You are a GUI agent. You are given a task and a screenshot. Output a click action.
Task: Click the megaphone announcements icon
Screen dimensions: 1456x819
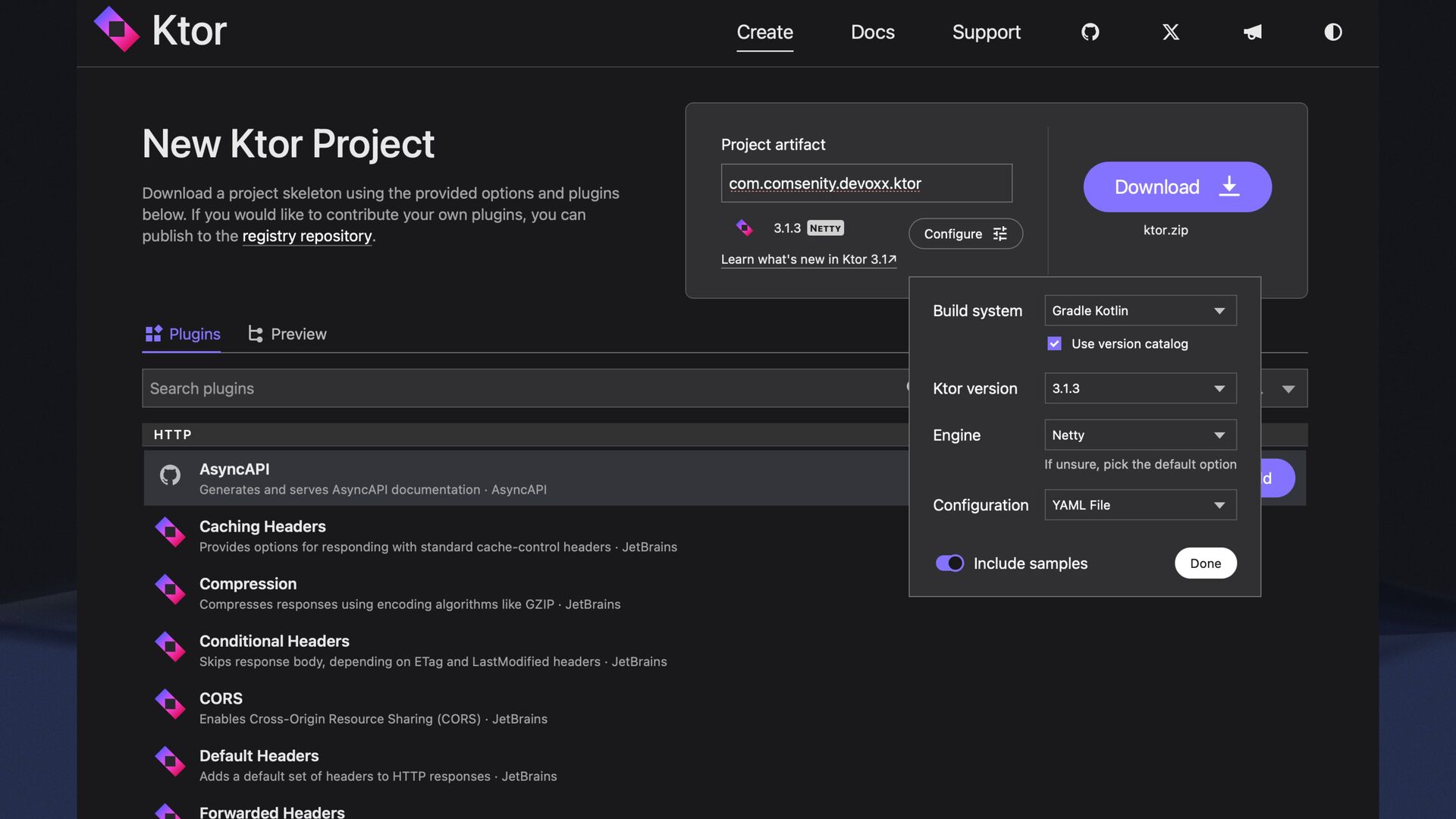(1252, 32)
